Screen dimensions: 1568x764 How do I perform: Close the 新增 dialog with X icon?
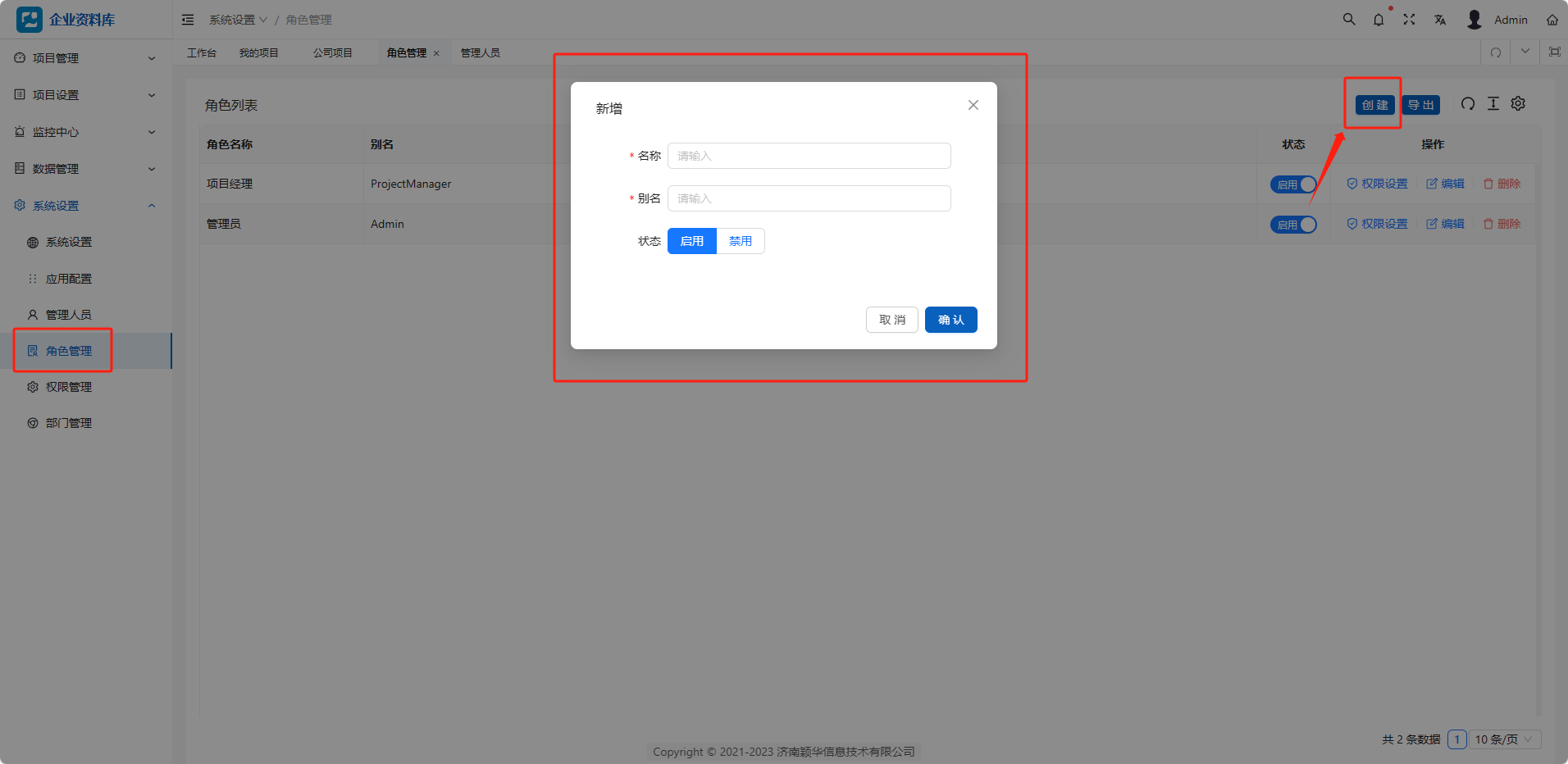pos(973,105)
